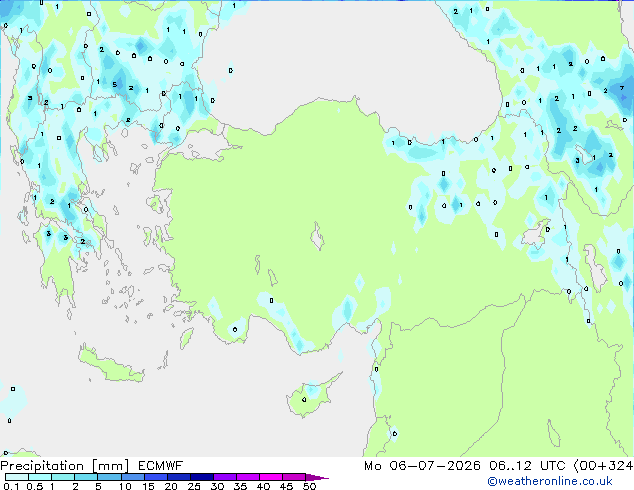Click the 0.5–1 mm legend swatch
Image resolution: width=634 pixels, height=490 pixels.
click(x=40, y=477)
